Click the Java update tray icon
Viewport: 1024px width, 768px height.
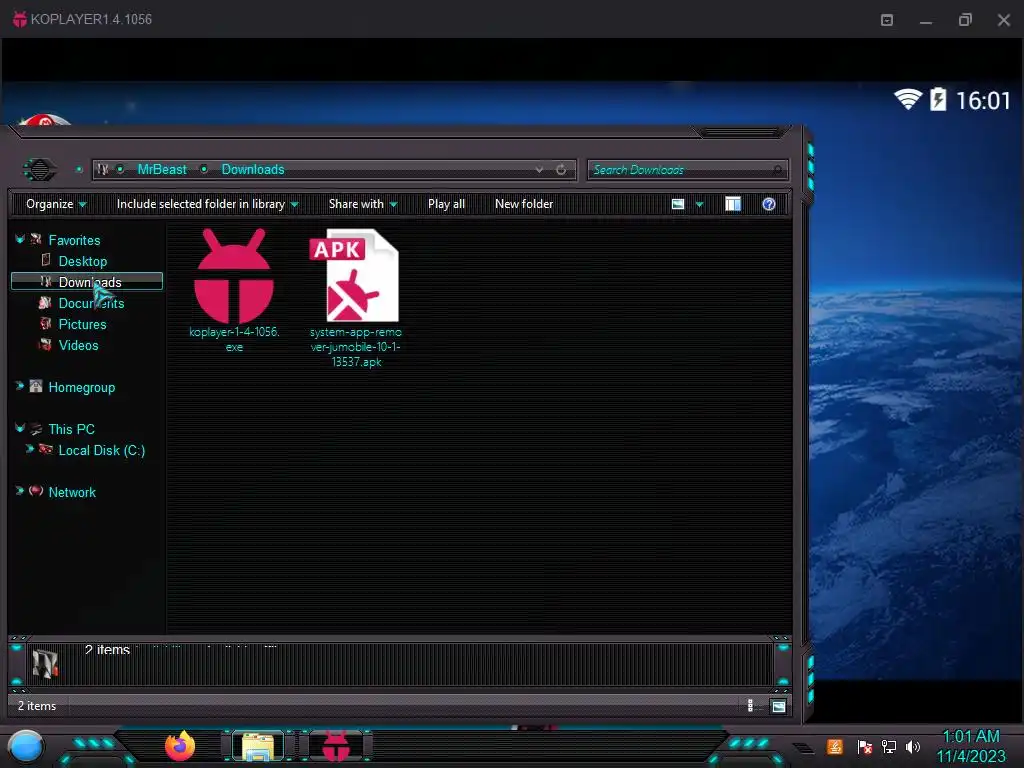click(834, 746)
